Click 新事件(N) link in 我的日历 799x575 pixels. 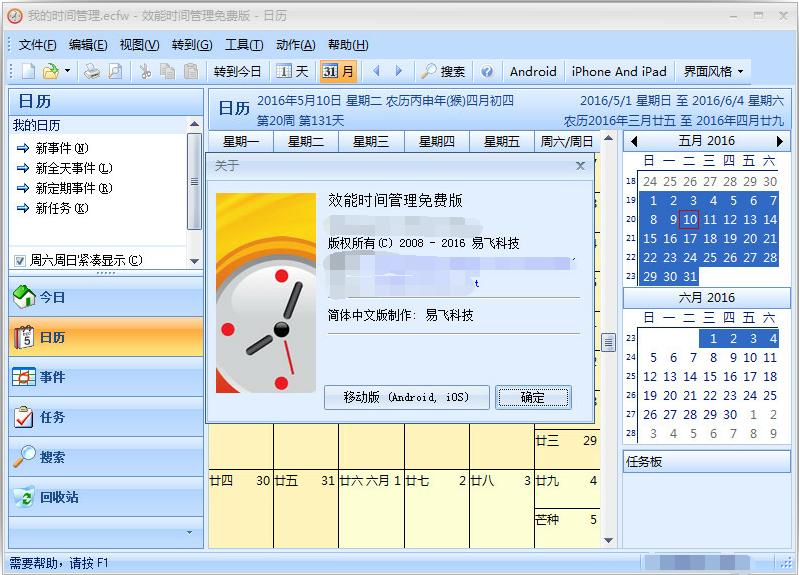(61, 148)
